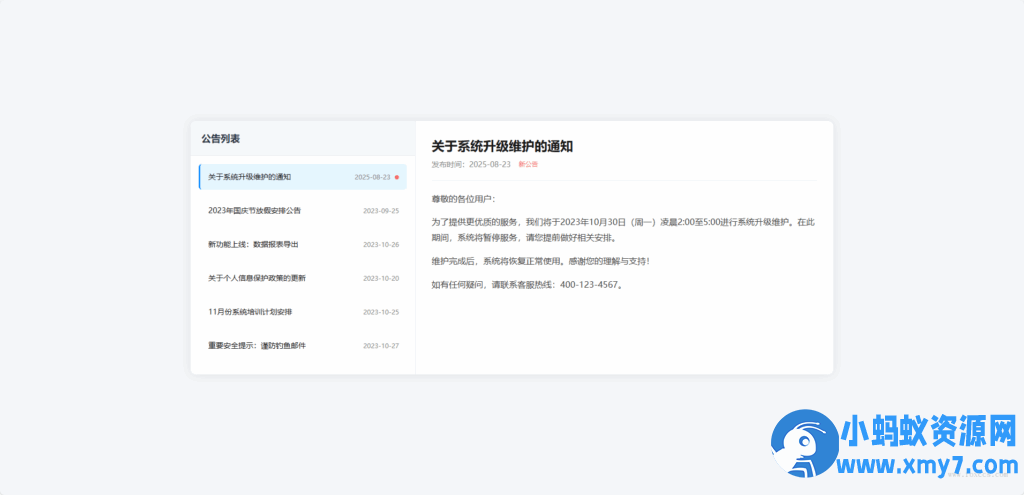Click the 小蚂蚁资源网 watermark text
Image resolution: width=1024 pixels, height=495 pixels.
pyautogui.click(x=929, y=434)
